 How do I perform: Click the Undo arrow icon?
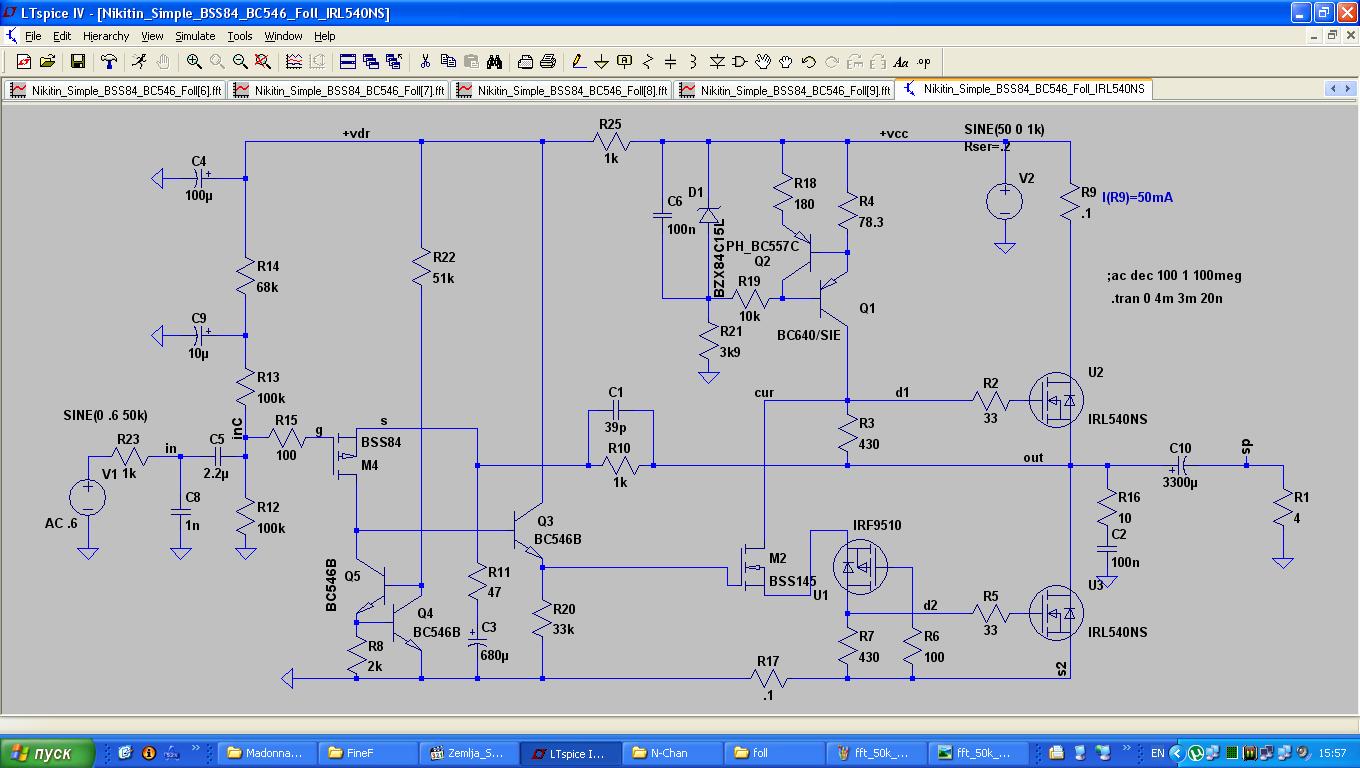(809, 62)
